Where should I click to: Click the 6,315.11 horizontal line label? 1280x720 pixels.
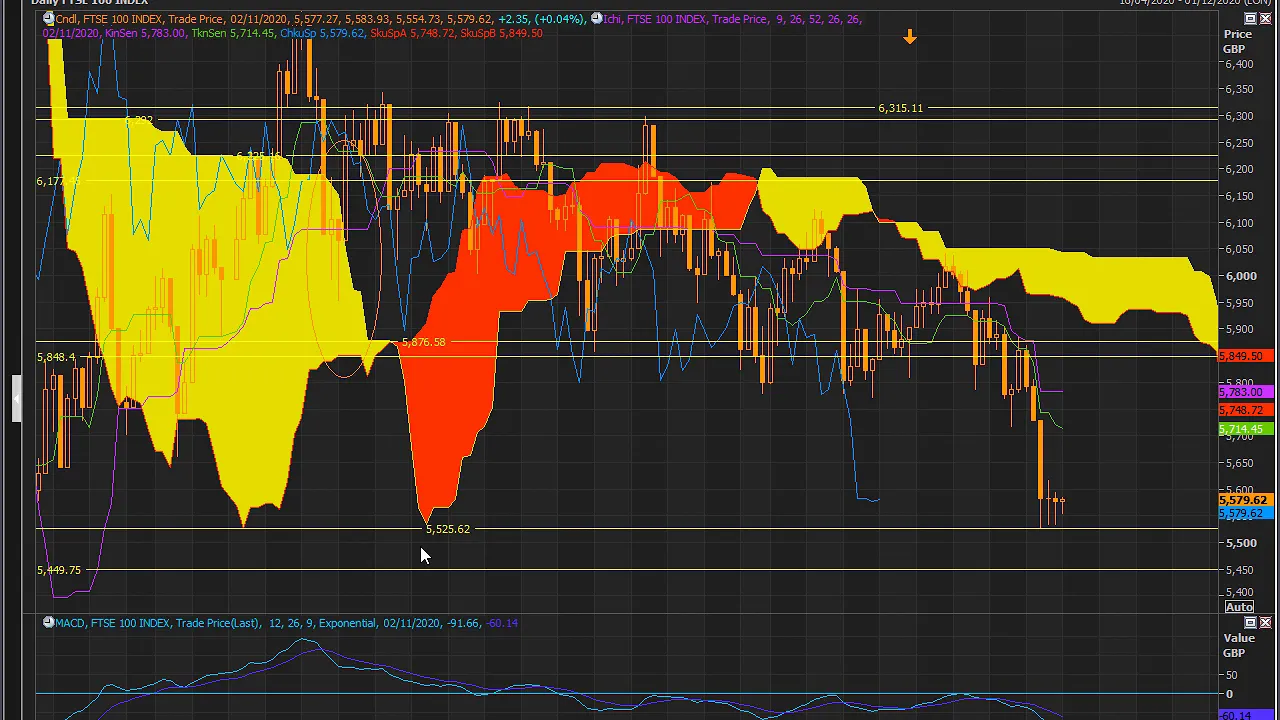(900, 108)
